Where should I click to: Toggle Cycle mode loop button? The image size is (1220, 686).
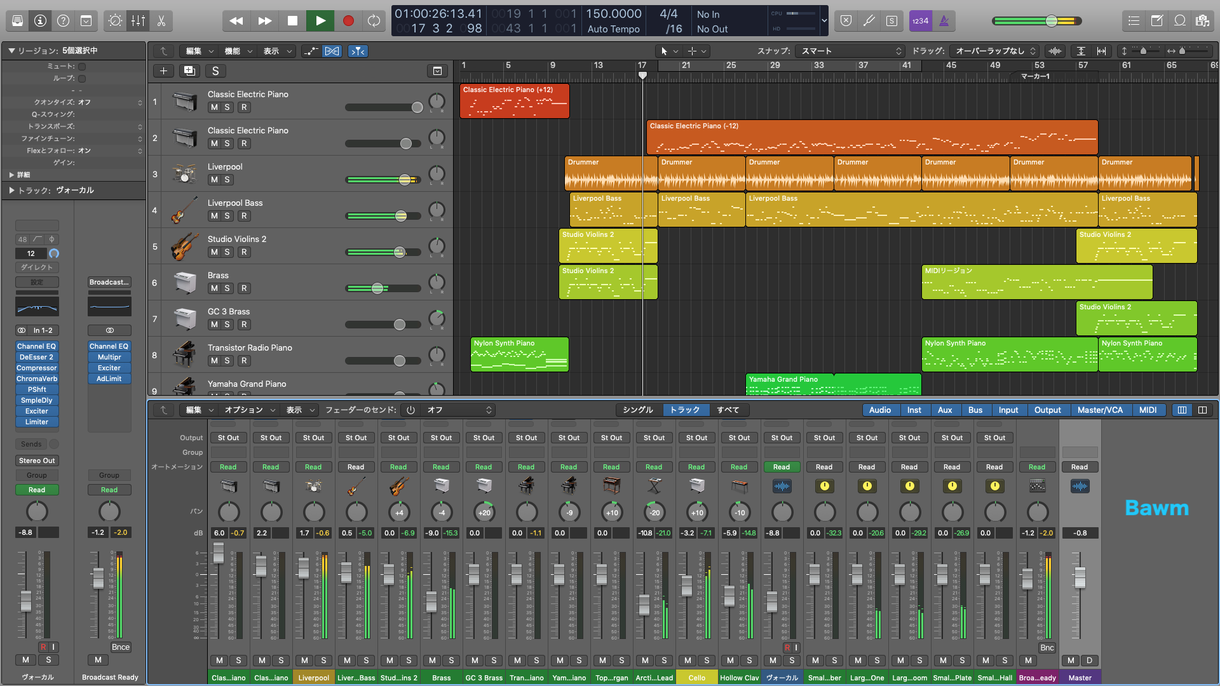click(x=374, y=21)
